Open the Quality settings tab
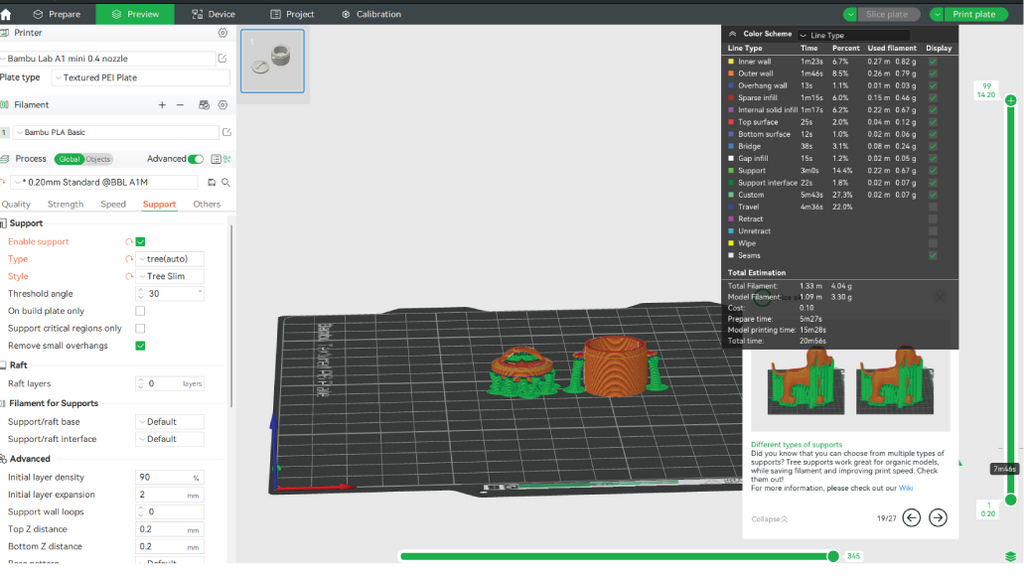The image size is (1024, 576). [x=16, y=204]
